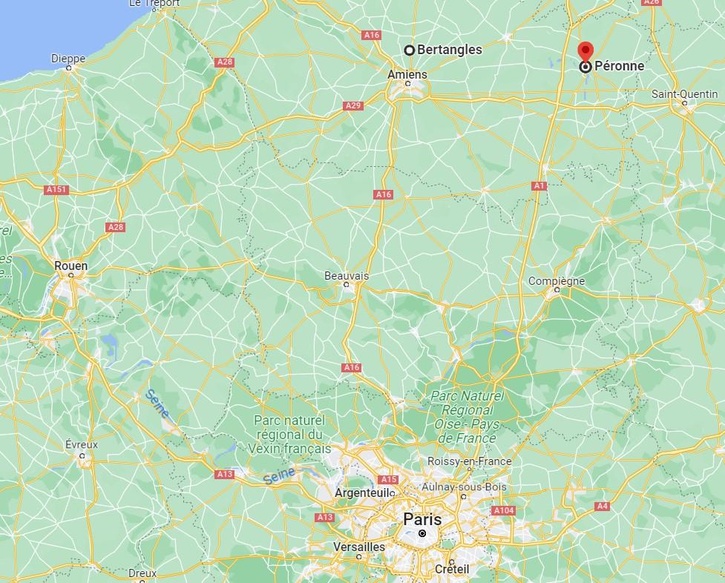Select the Bertangles circle marker
This screenshot has width=725, height=583.
pos(409,50)
